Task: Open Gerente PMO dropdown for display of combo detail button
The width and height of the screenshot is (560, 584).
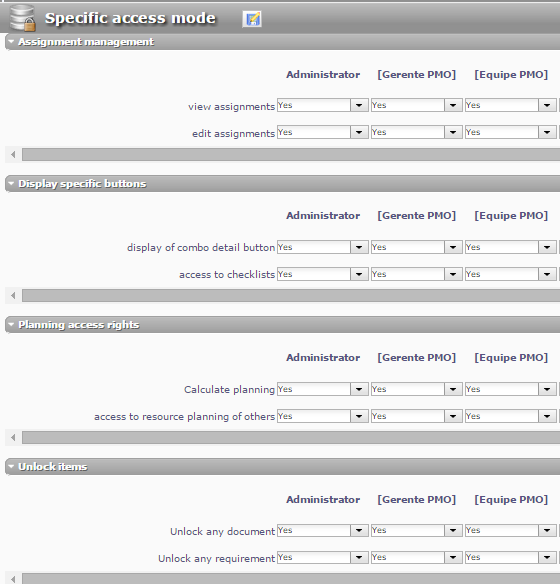Action: [x=453, y=247]
